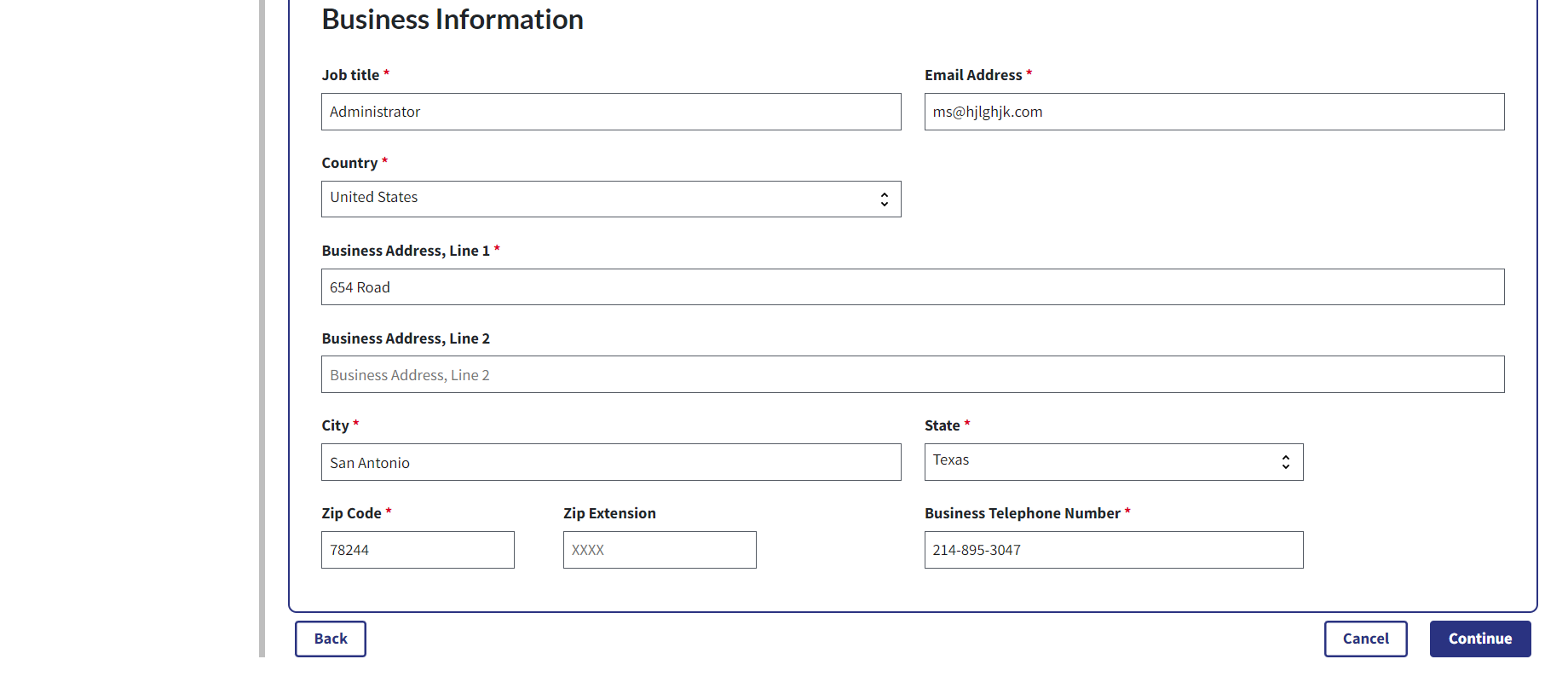Focus the Job title field containing Administrator
The image size is (1568, 688).
[610, 112]
